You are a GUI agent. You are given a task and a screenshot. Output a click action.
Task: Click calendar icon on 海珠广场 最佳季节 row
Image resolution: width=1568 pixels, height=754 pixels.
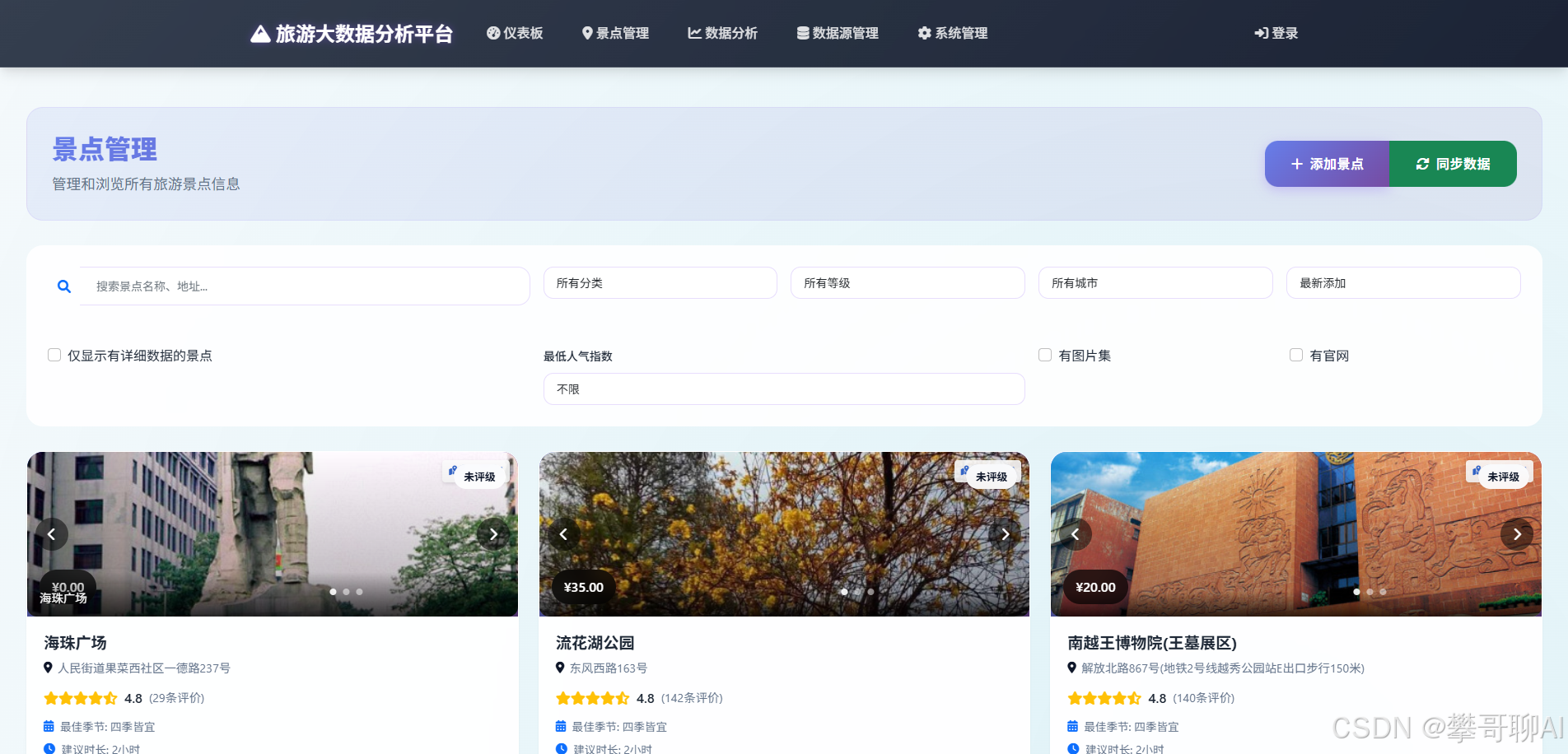[49, 726]
